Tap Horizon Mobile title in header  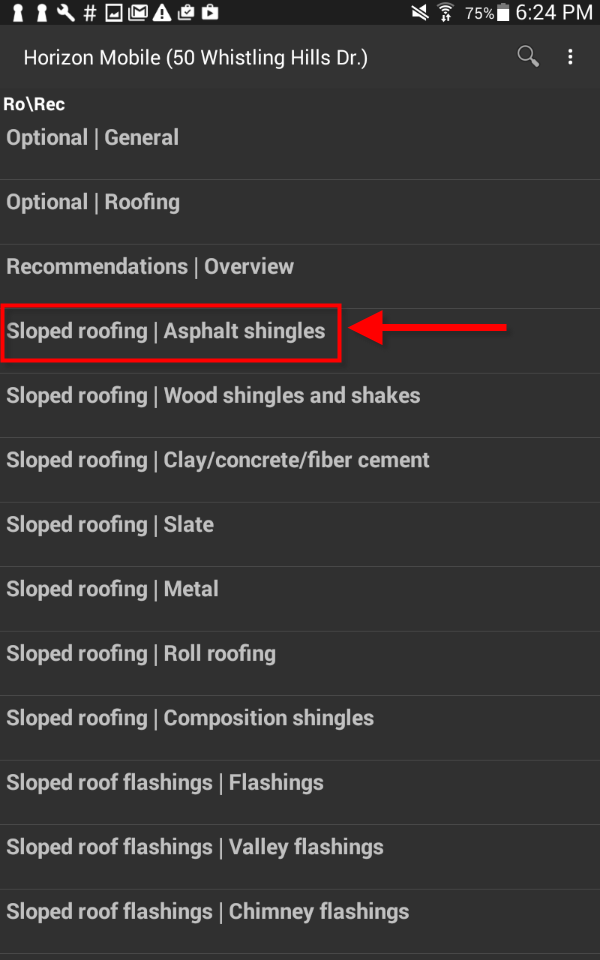point(196,58)
